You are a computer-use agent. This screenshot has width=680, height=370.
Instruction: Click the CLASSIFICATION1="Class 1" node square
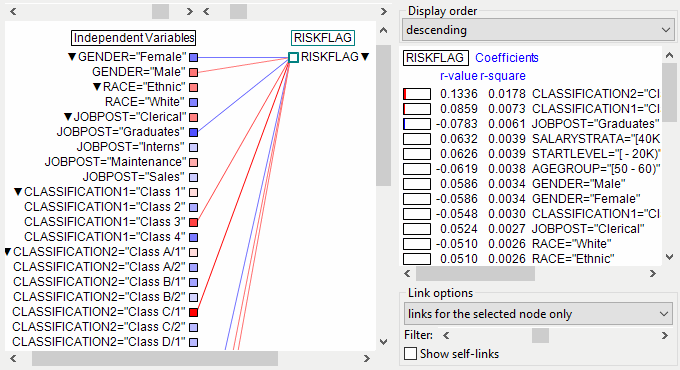tap(194, 192)
